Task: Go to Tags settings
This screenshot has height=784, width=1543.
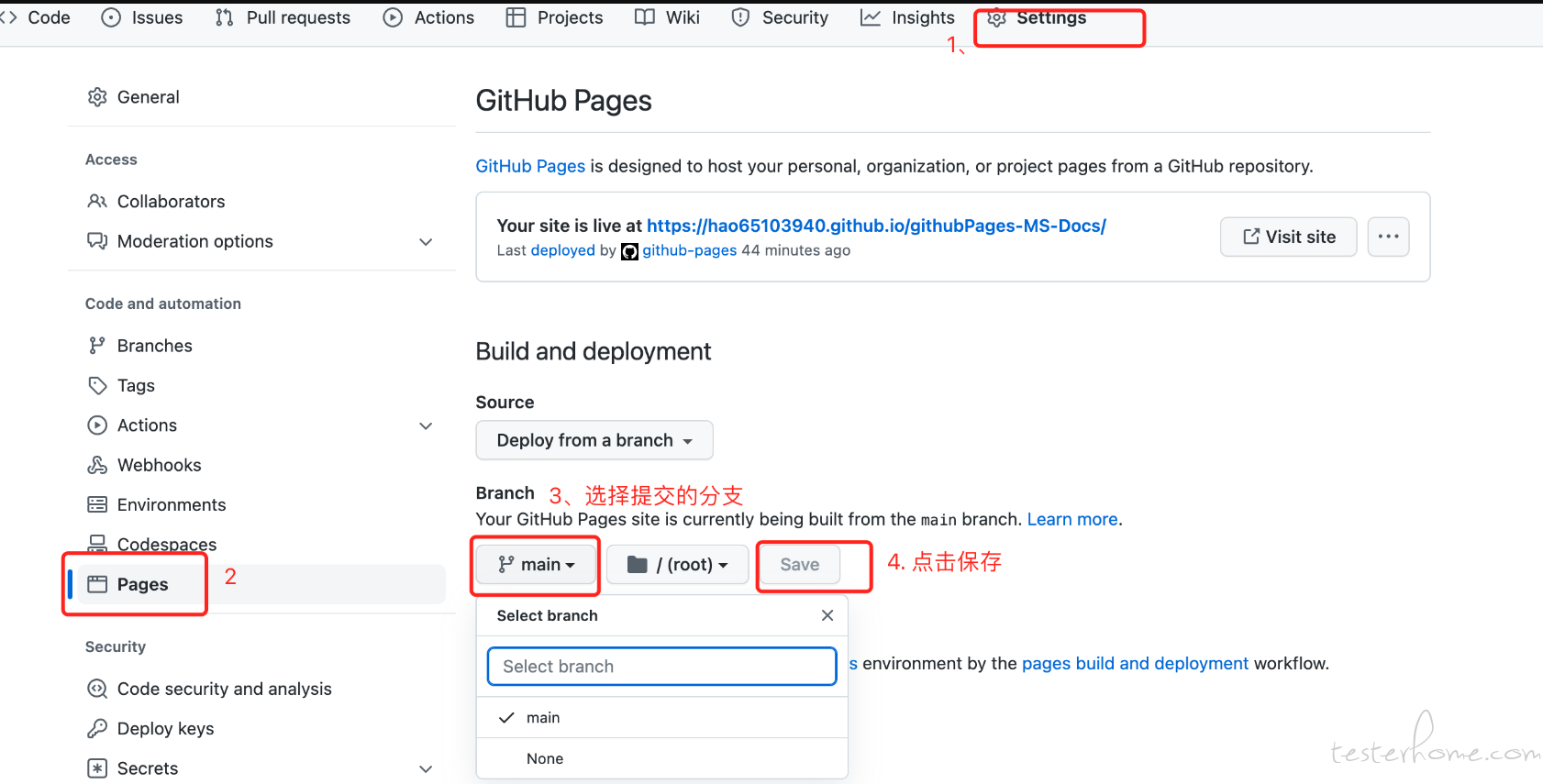Action: click(x=136, y=385)
